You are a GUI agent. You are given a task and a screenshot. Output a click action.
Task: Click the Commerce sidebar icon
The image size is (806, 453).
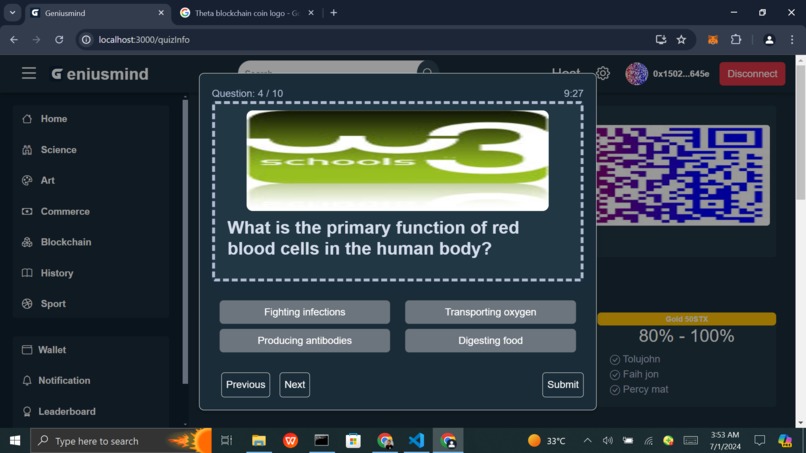(27, 211)
